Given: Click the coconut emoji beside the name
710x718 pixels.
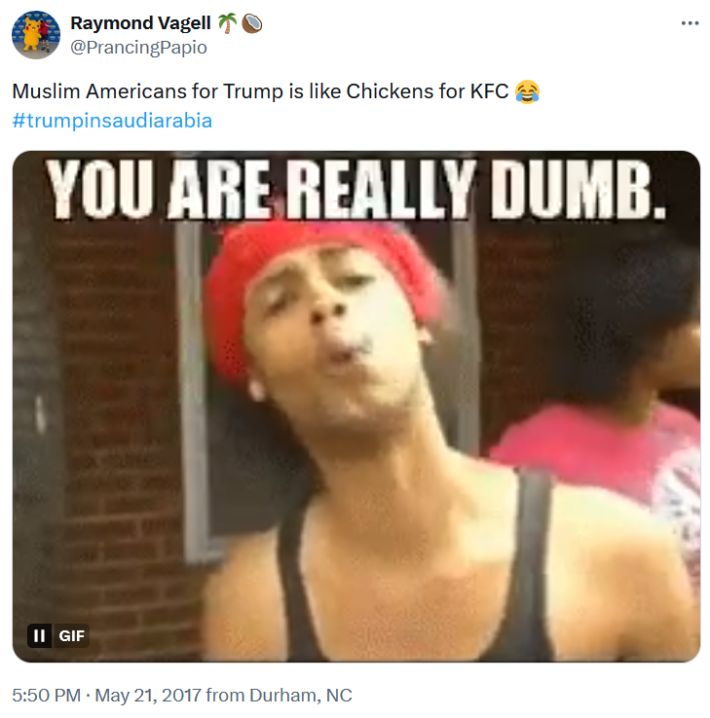Looking at the screenshot, I should click(x=252, y=23).
